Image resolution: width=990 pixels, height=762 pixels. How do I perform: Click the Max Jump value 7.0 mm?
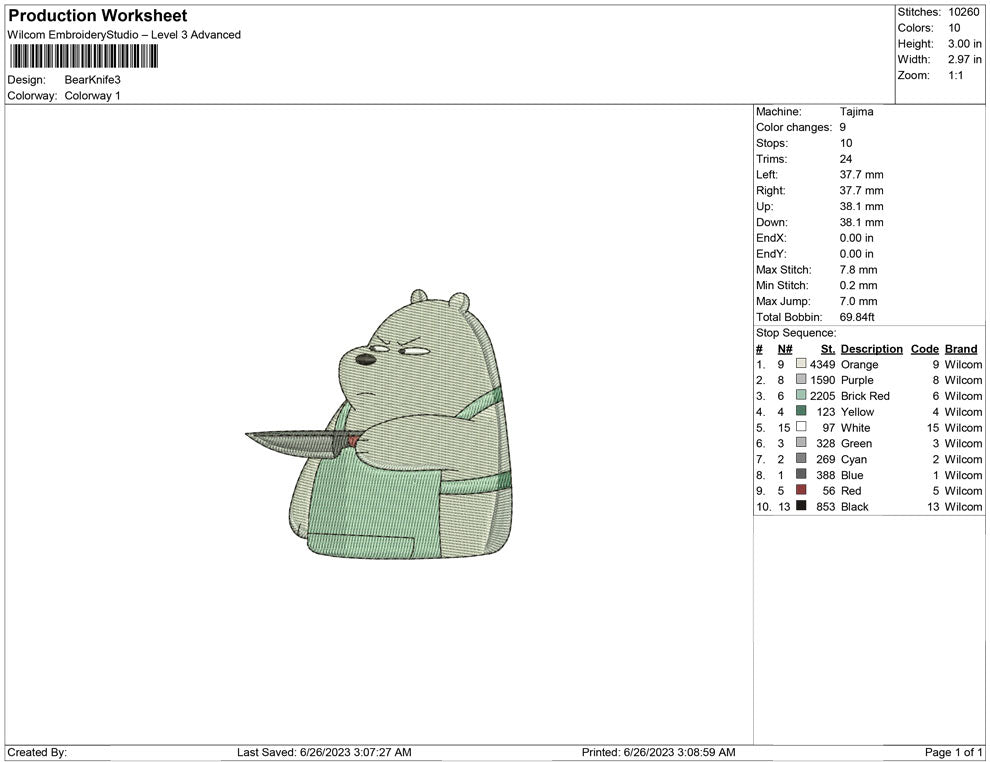(x=859, y=301)
